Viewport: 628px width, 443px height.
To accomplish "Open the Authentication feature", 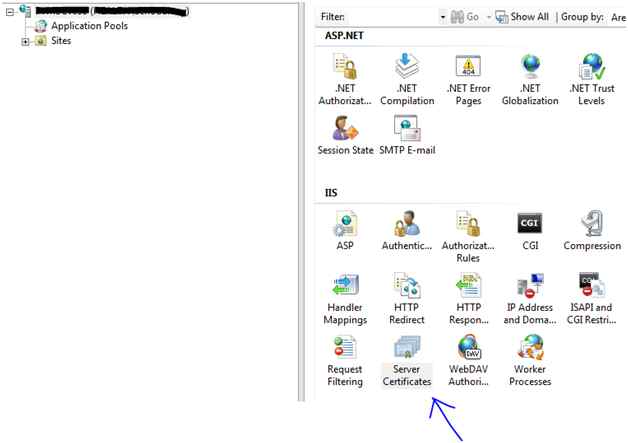I will click(x=407, y=230).
